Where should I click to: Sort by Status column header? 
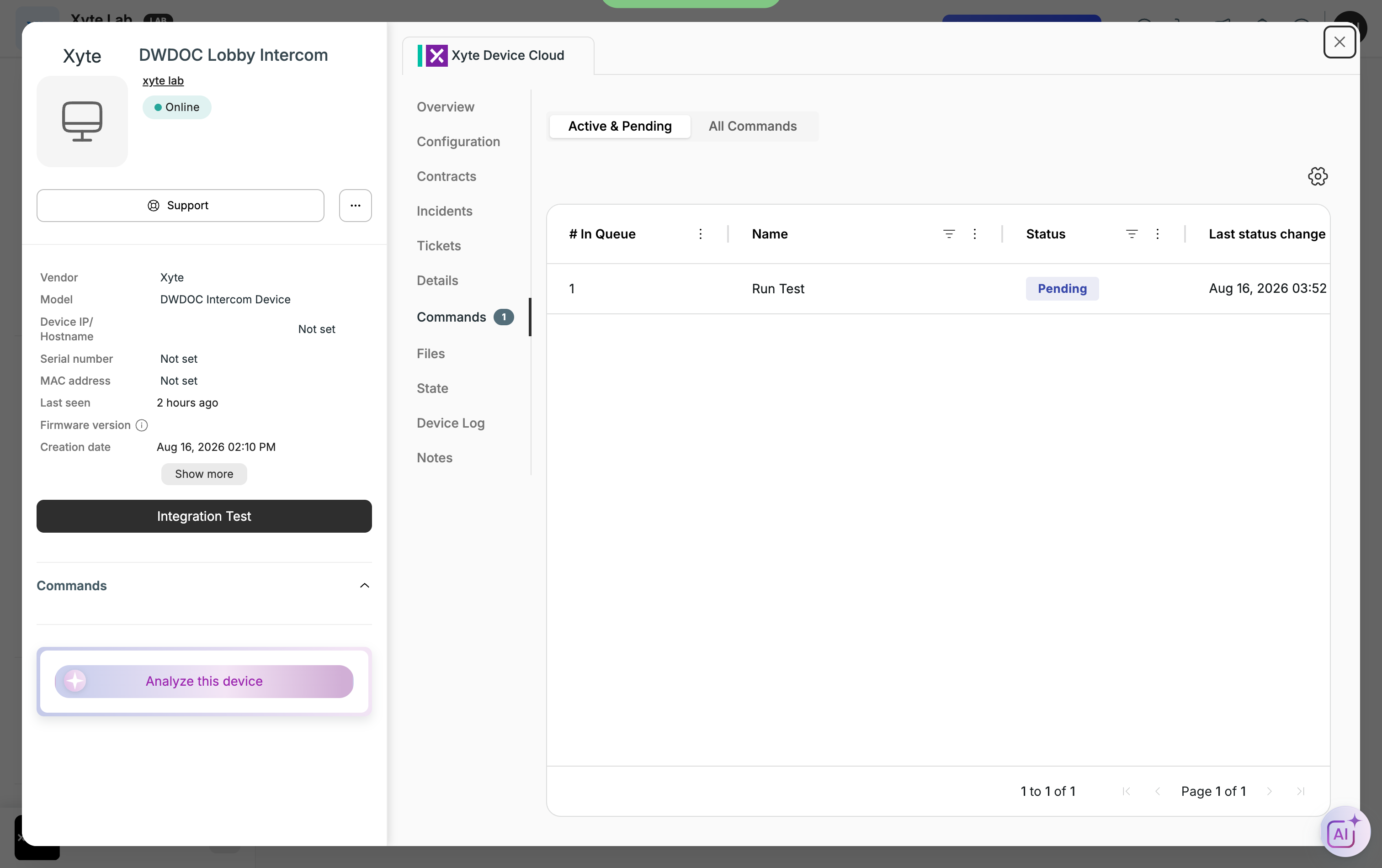click(x=1045, y=234)
